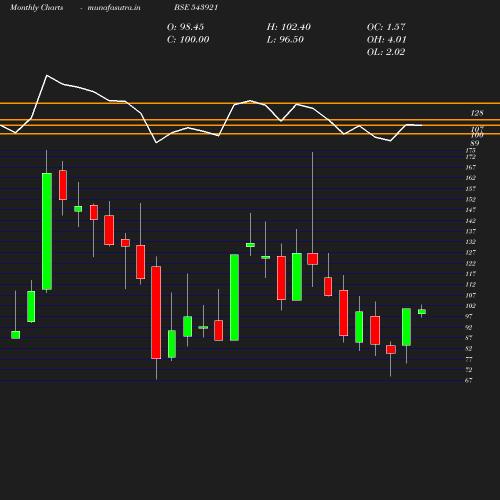Click price axis label 102

tap(470, 306)
